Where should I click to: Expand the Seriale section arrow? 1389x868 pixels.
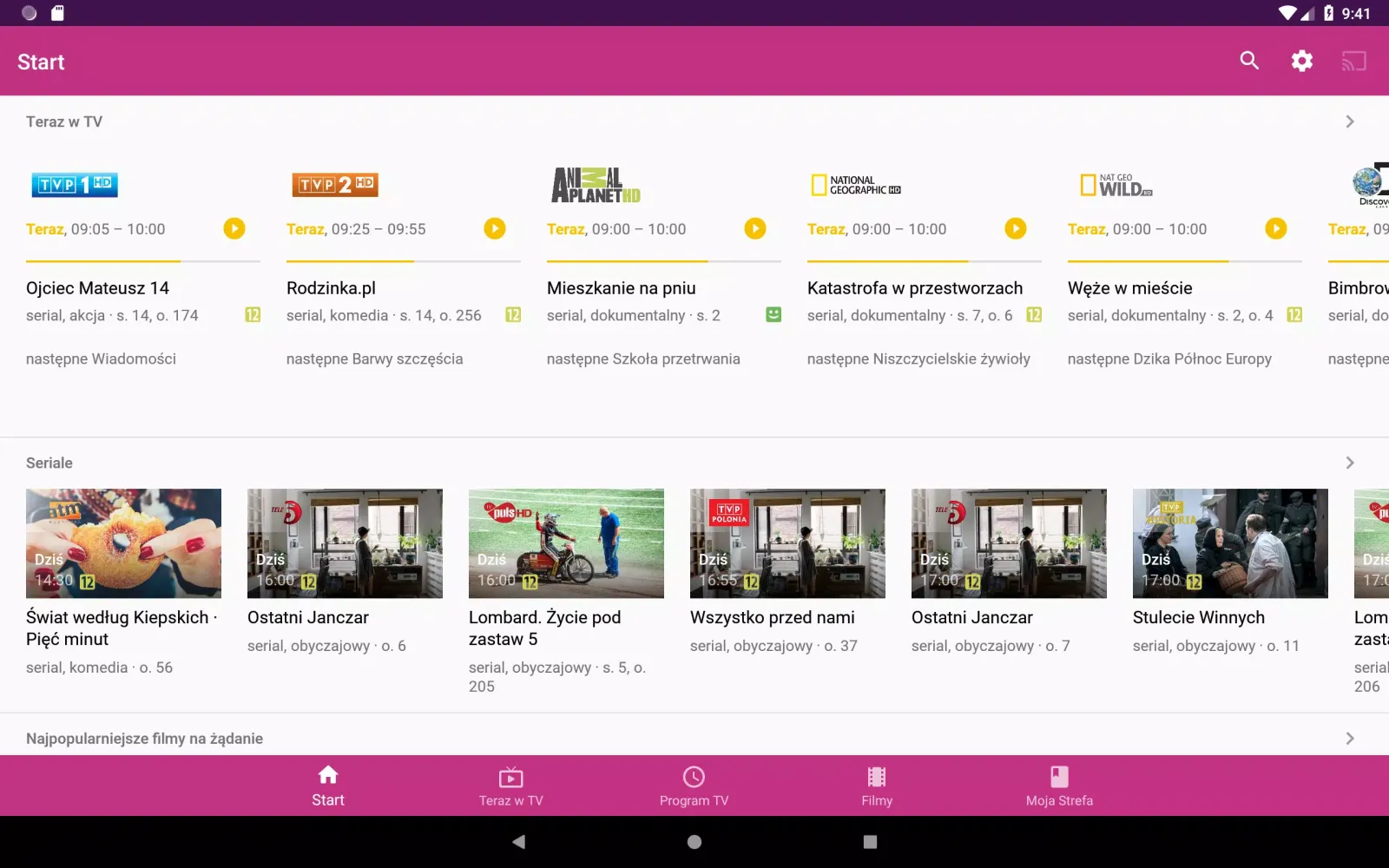tap(1350, 463)
